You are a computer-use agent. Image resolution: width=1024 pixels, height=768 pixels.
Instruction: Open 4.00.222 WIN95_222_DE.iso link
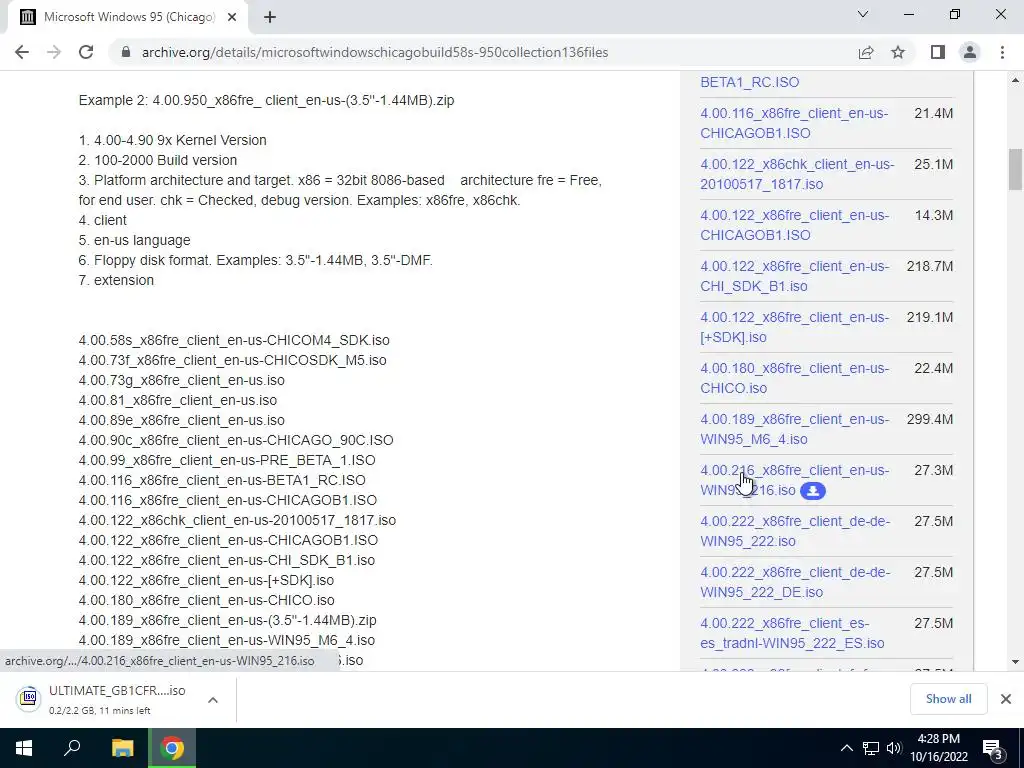coord(794,581)
